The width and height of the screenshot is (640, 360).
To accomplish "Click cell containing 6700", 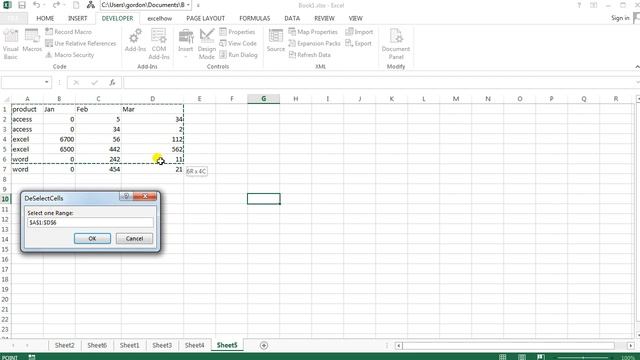I will (x=59, y=139).
